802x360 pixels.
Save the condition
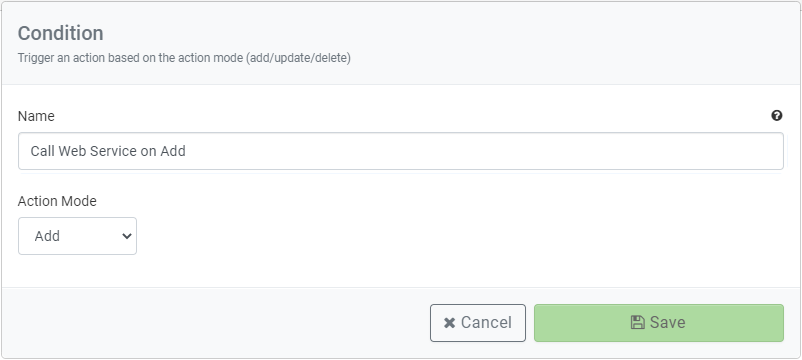click(x=659, y=323)
